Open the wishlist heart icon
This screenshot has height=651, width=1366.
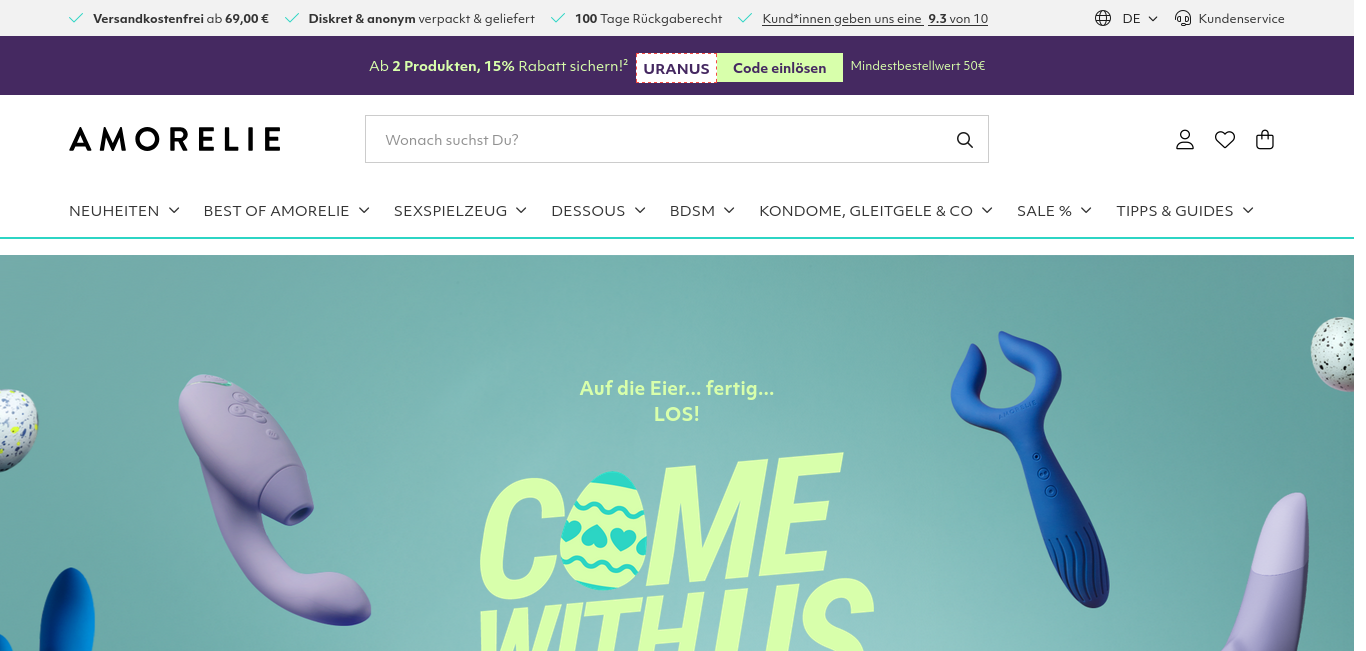tap(1225, 140)
